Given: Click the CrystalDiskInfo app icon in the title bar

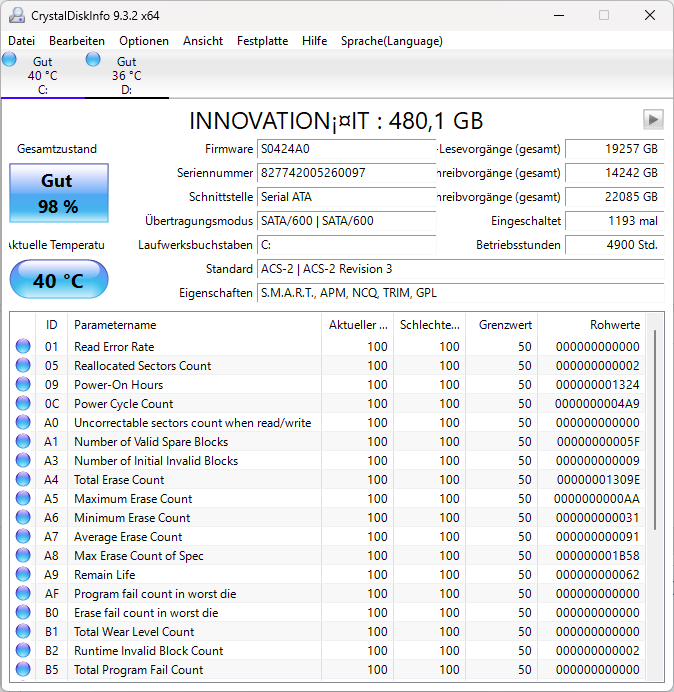Looking at the screenshot, I should [17, 15].
